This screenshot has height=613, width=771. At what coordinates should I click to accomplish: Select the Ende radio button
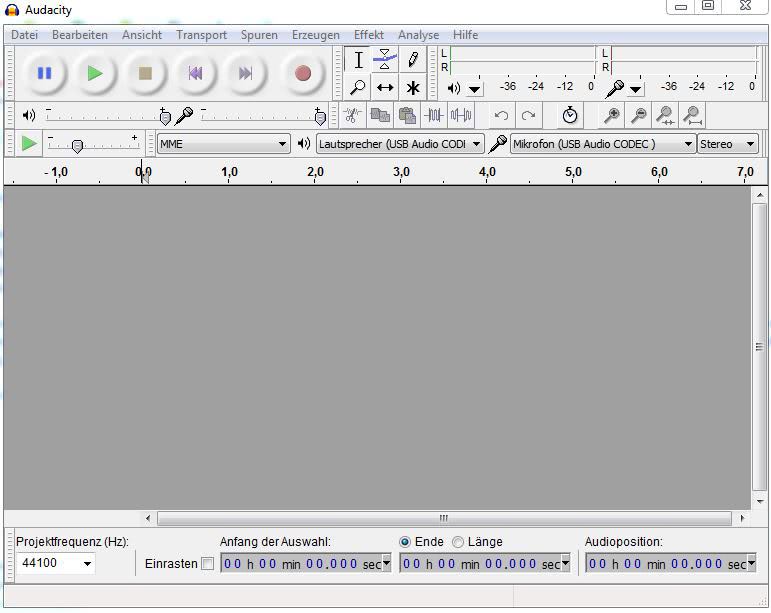[x=405, y=542]
